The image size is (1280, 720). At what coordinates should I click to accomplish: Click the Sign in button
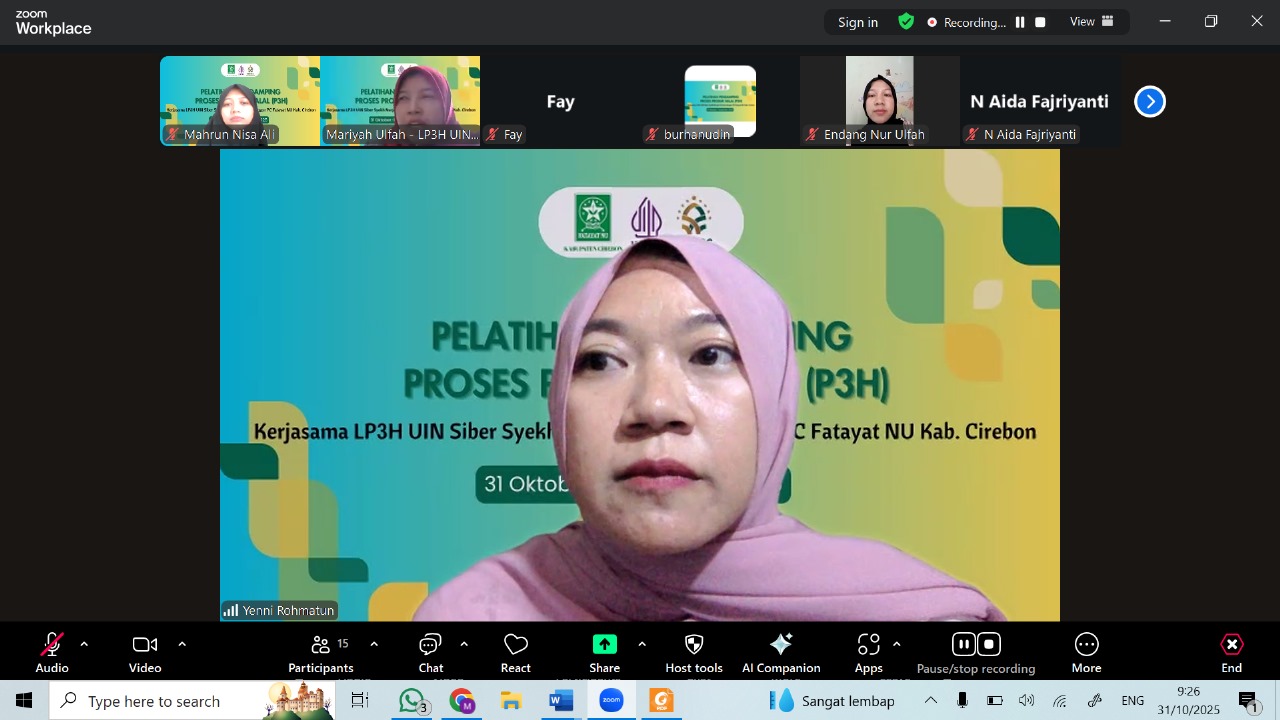[858, 22]
